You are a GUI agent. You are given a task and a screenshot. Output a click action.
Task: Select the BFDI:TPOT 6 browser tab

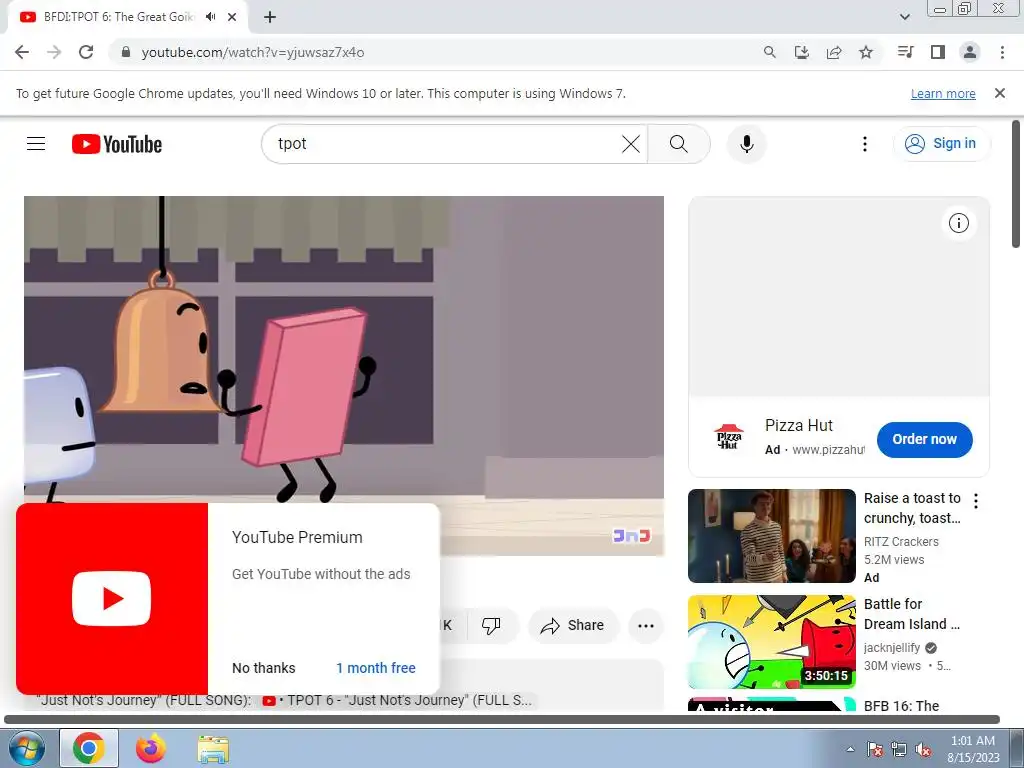click(x=120, y=17)
